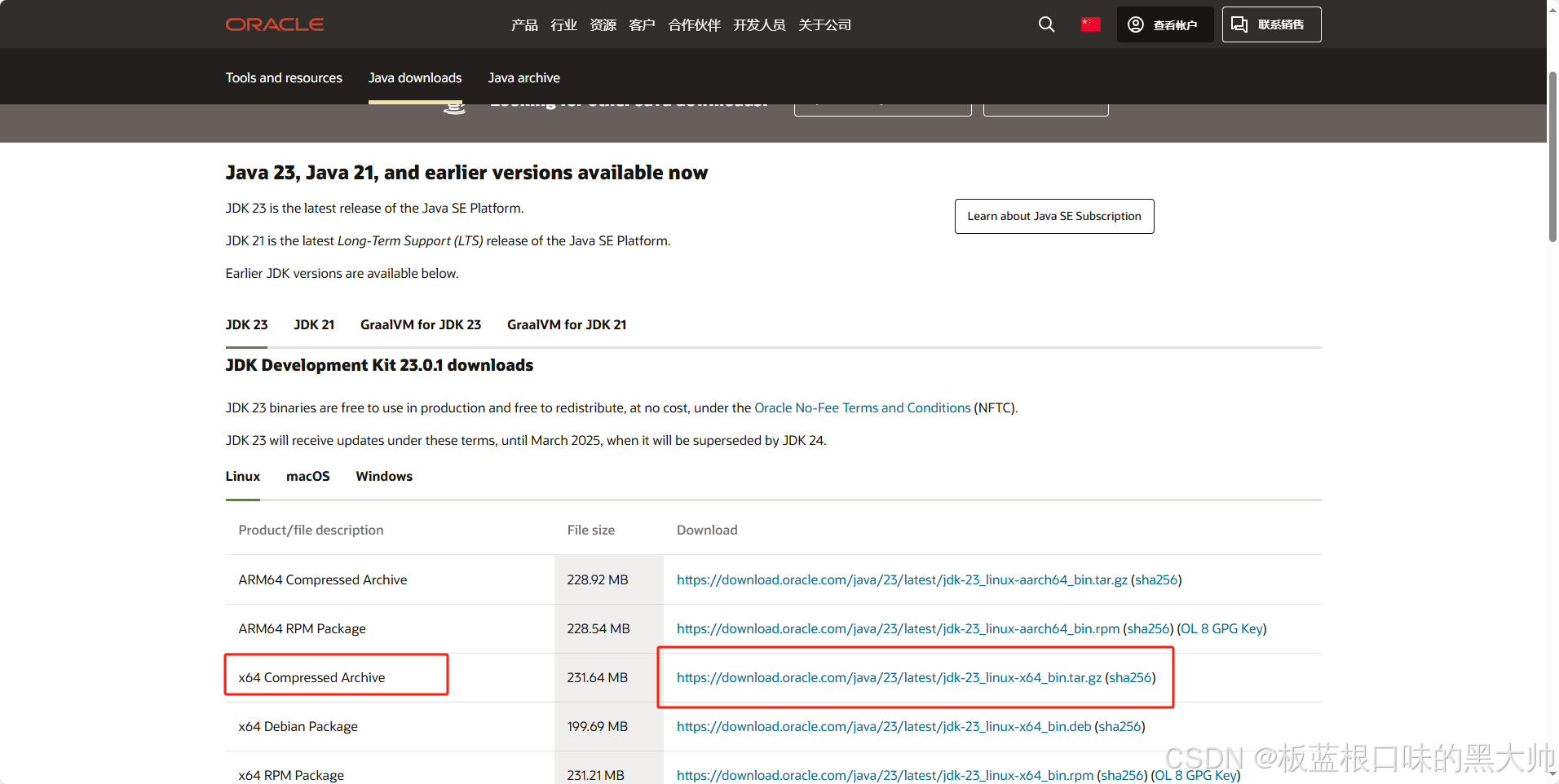The height and width of the screenshot is (784, 1559).
Task: Select the Java downloads tab
Action: tap(415, 77)
